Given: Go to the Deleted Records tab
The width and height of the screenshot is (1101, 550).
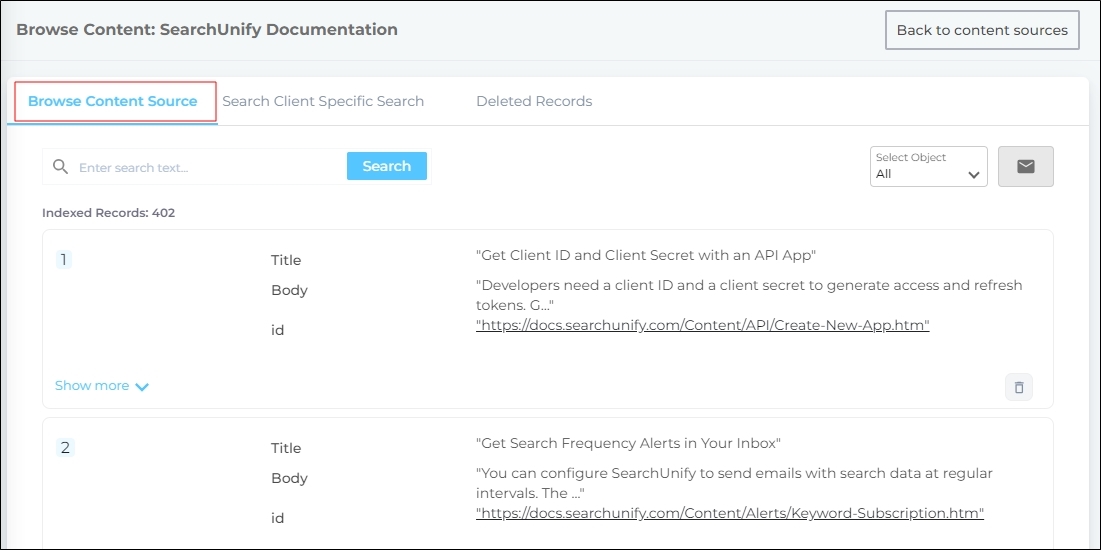Looking at the screenshot, I should coord(534,101).
